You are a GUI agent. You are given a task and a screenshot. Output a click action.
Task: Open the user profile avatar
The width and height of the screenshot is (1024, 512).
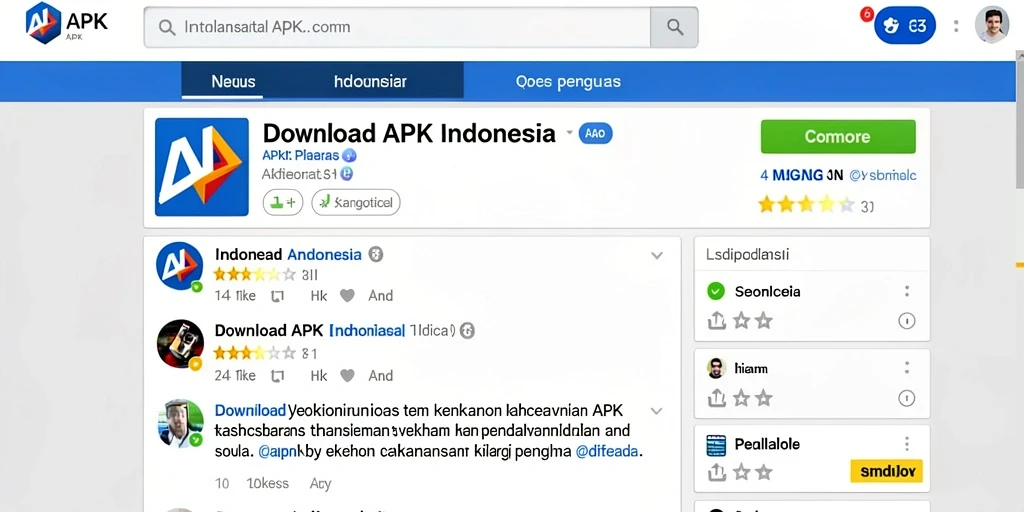[x=992, y=25]
